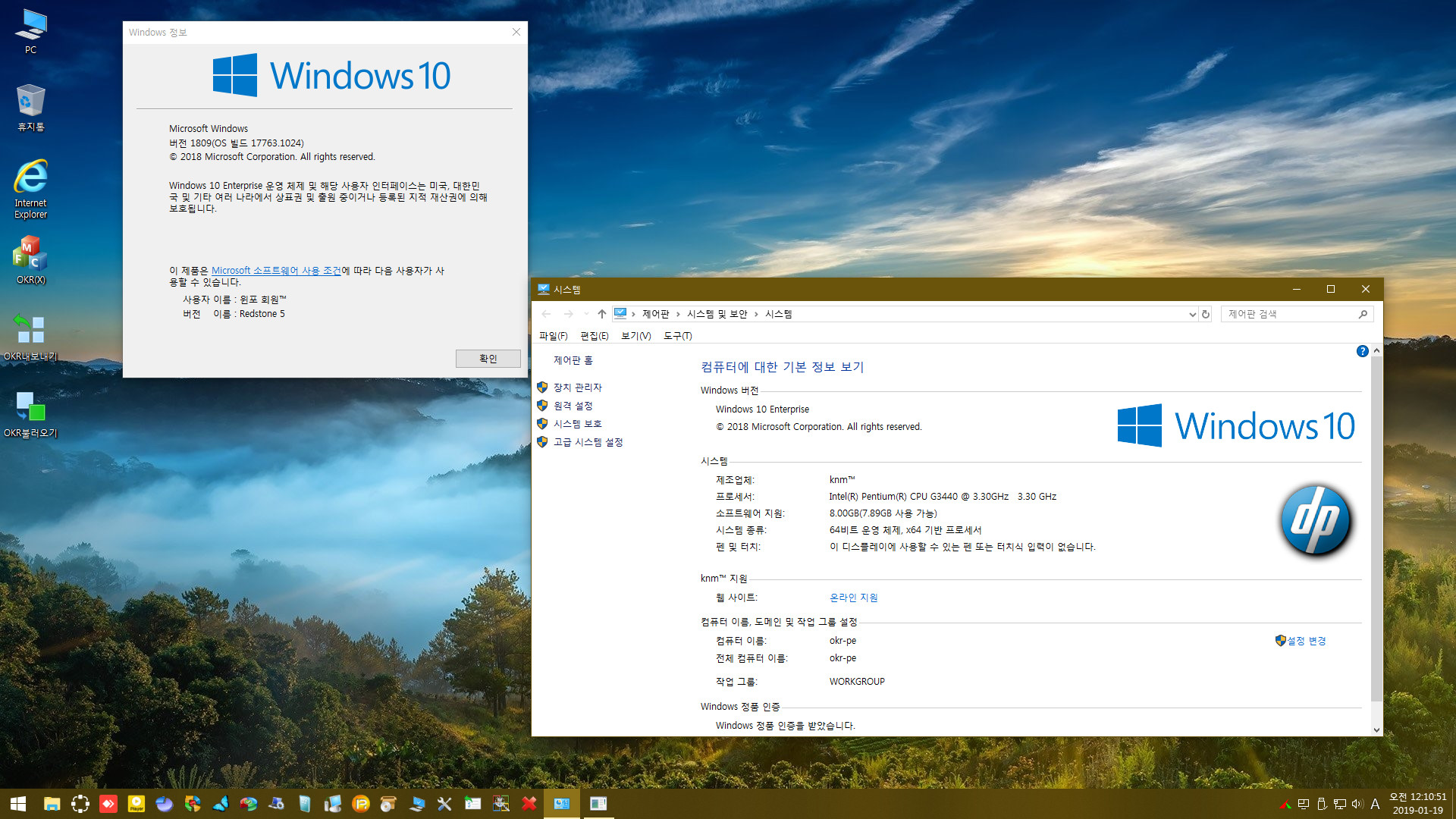Open the 파일(F) menu
The image size is (1456, 819).
click(x=553, y=336)
